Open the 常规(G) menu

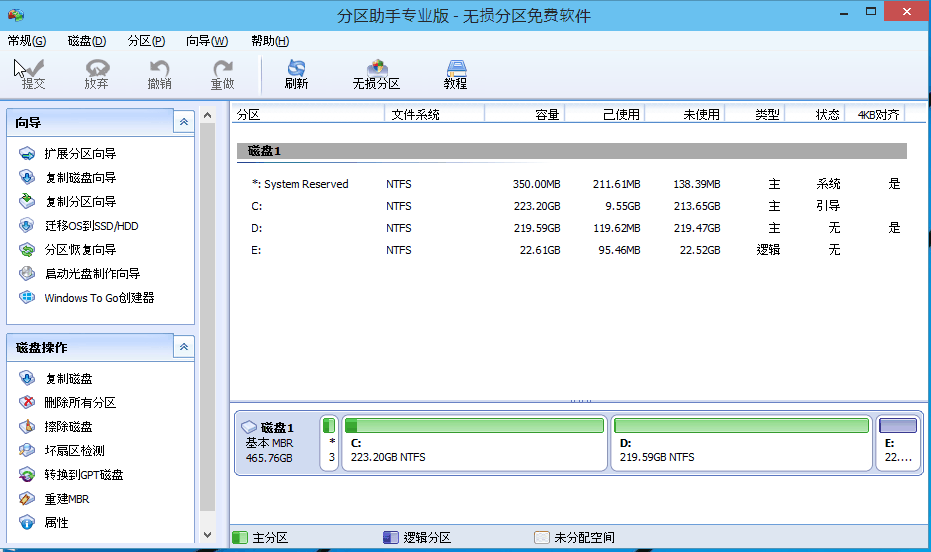[x=27, y=41]
